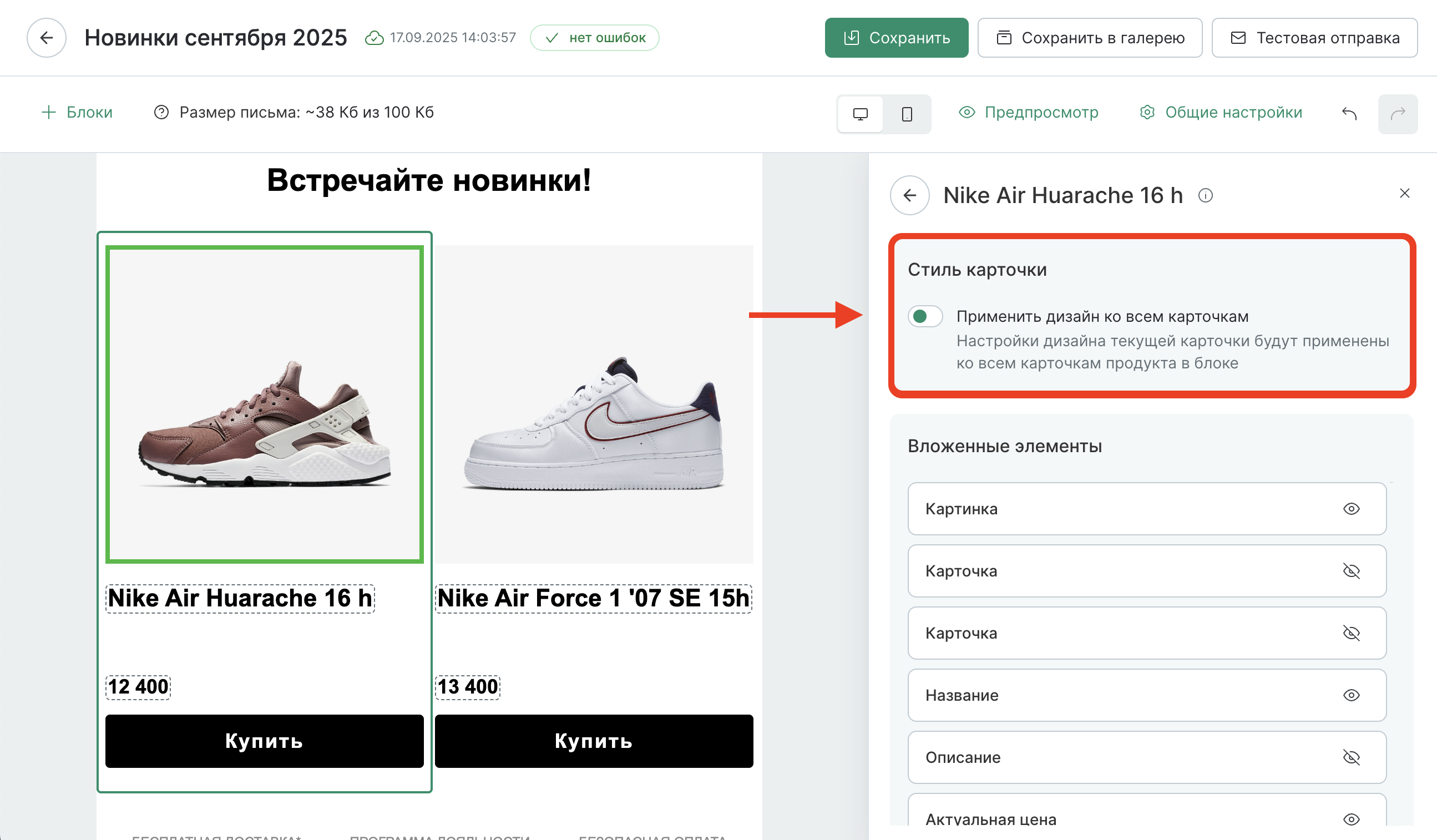
Task: Send a test email via Тестовая отправка
Action: click(x=1314, y=38)
